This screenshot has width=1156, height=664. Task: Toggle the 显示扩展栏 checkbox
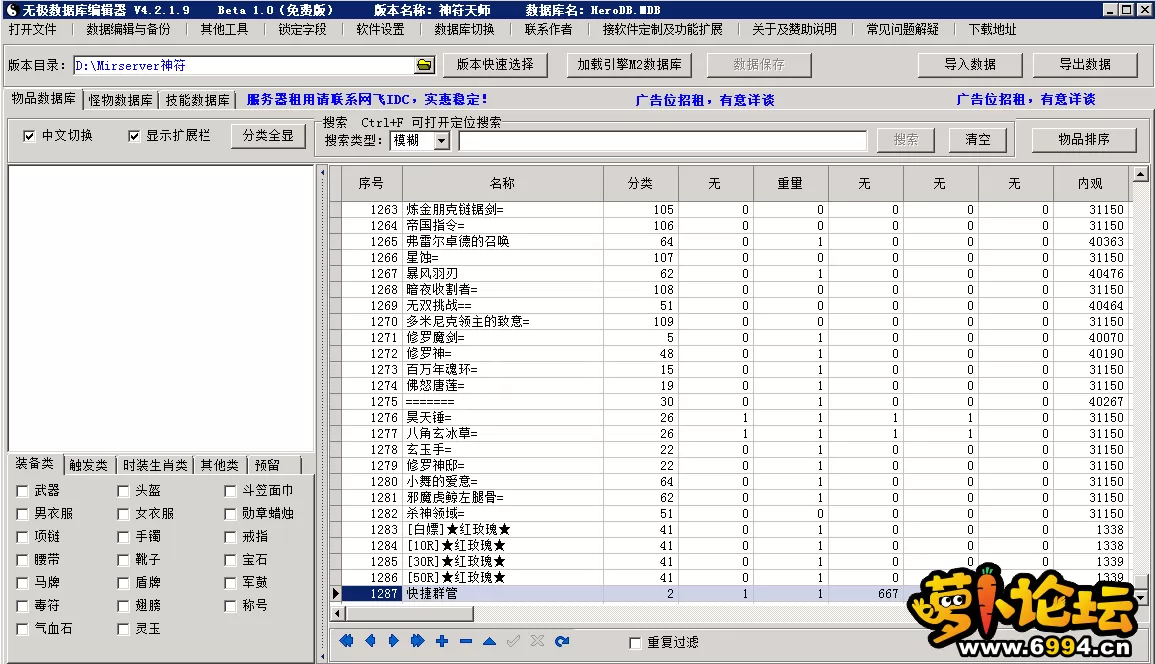(133, 136)
